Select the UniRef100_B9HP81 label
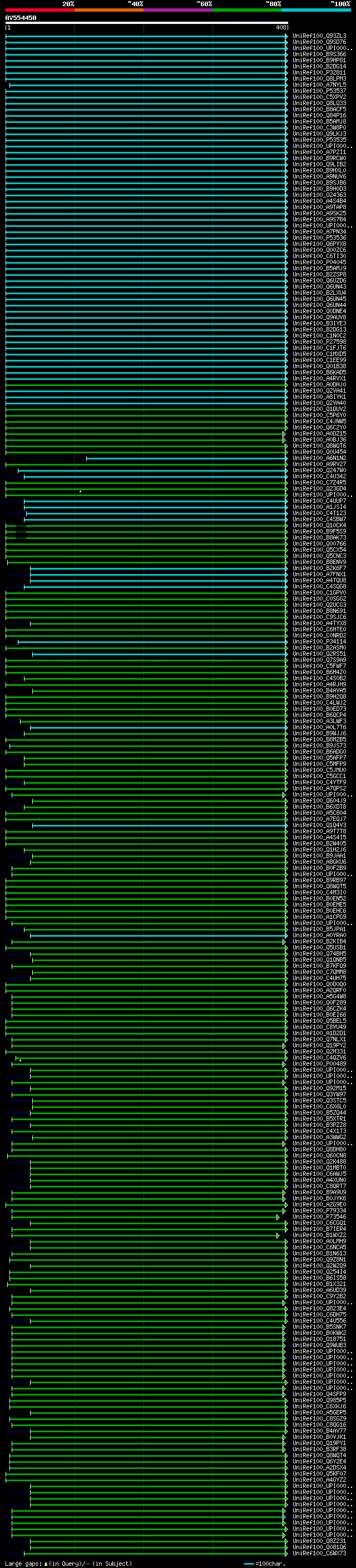This screenshot has width=356, height=1568. 319,60
